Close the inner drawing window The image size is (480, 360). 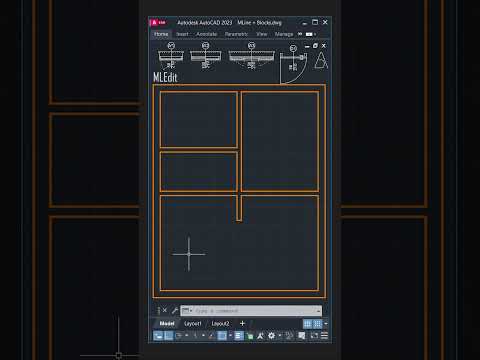tap(324, 46)
